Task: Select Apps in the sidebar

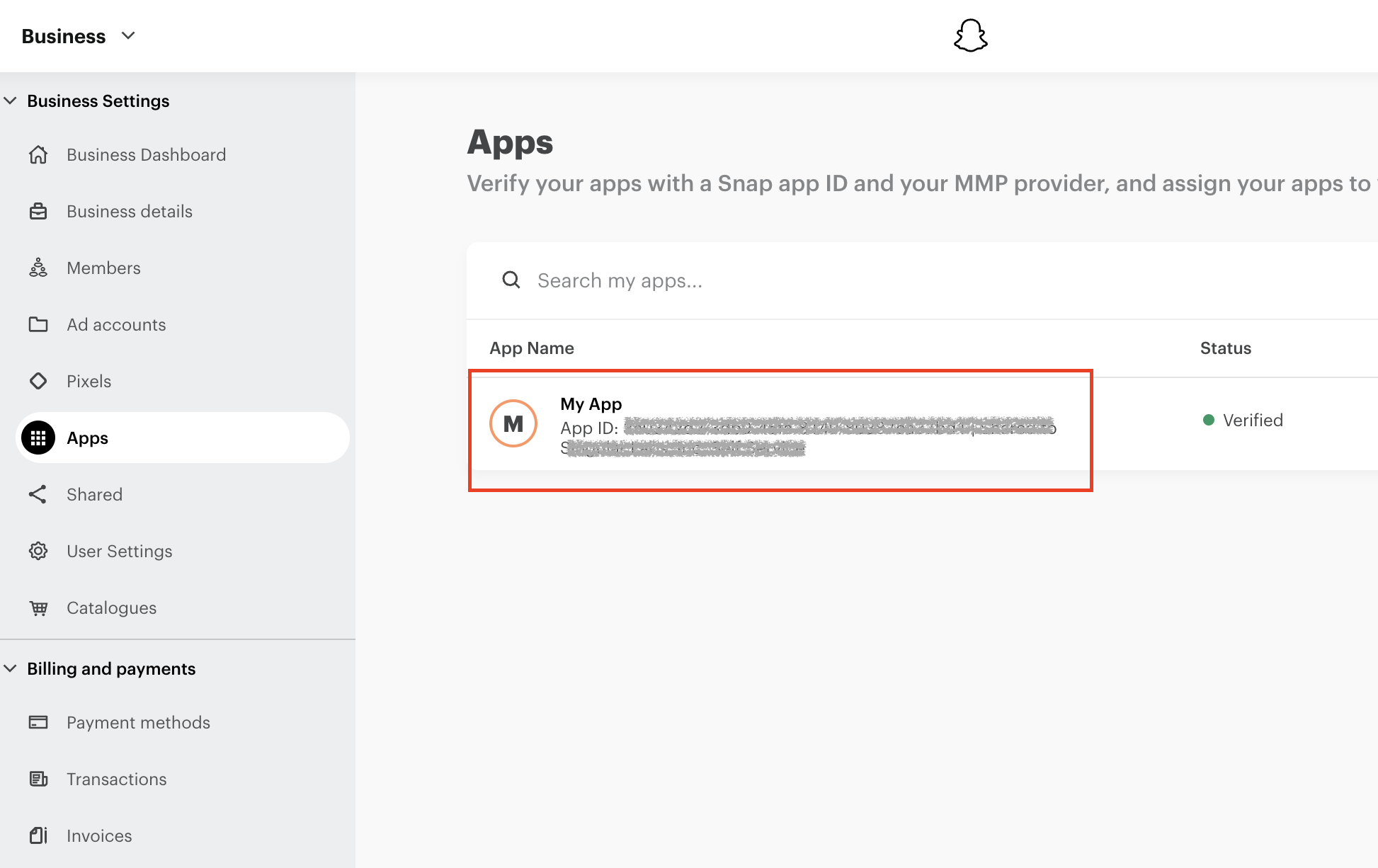Action: pyautogui.click(x=183, y=438)
